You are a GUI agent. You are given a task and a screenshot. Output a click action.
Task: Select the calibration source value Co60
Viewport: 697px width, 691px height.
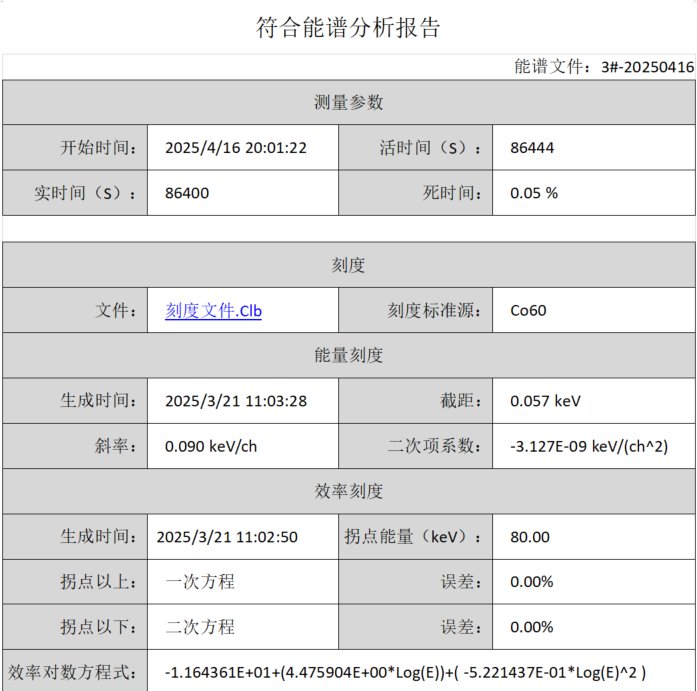[528, 311]
